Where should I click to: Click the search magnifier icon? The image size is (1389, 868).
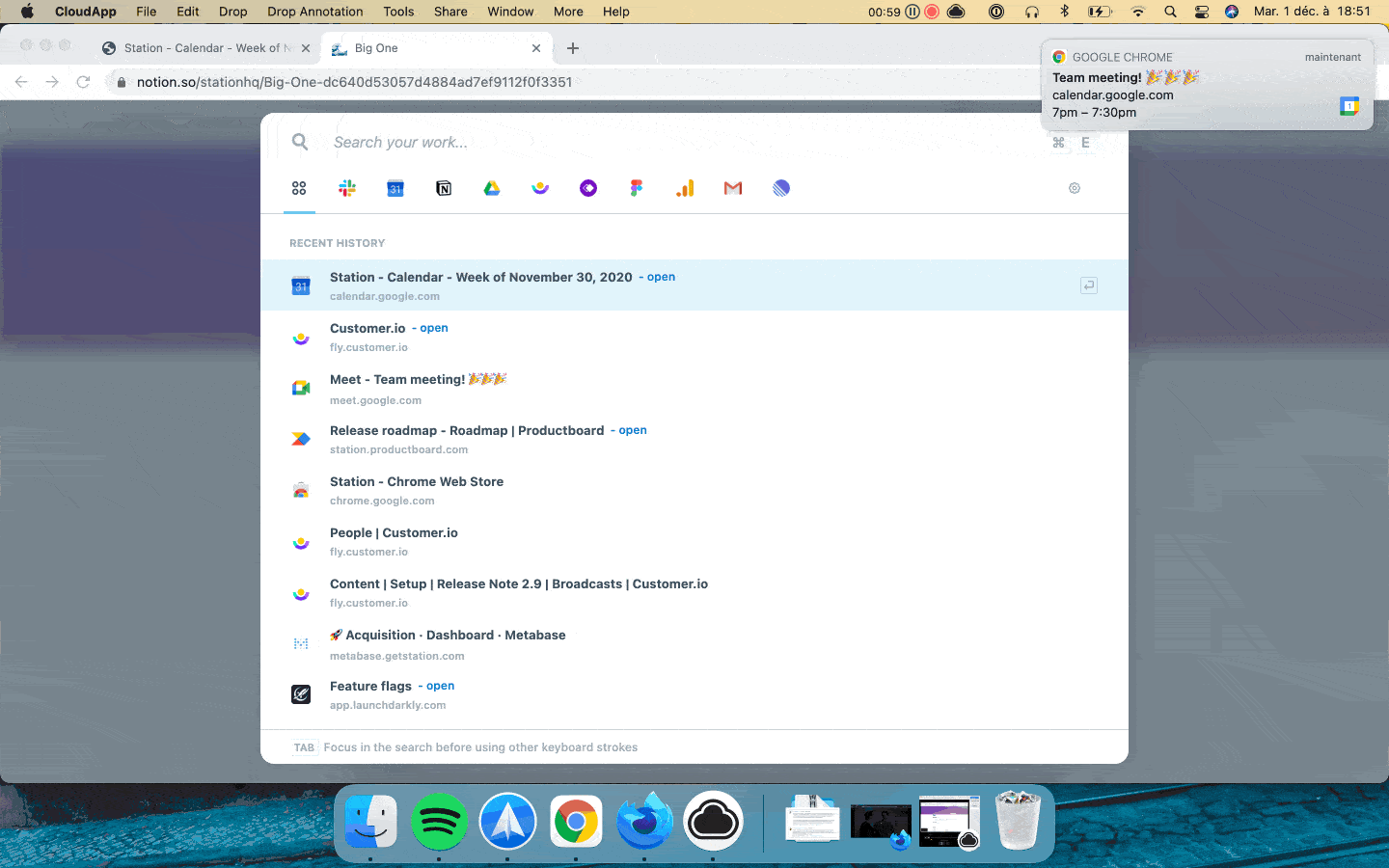[x=300, y=142]
